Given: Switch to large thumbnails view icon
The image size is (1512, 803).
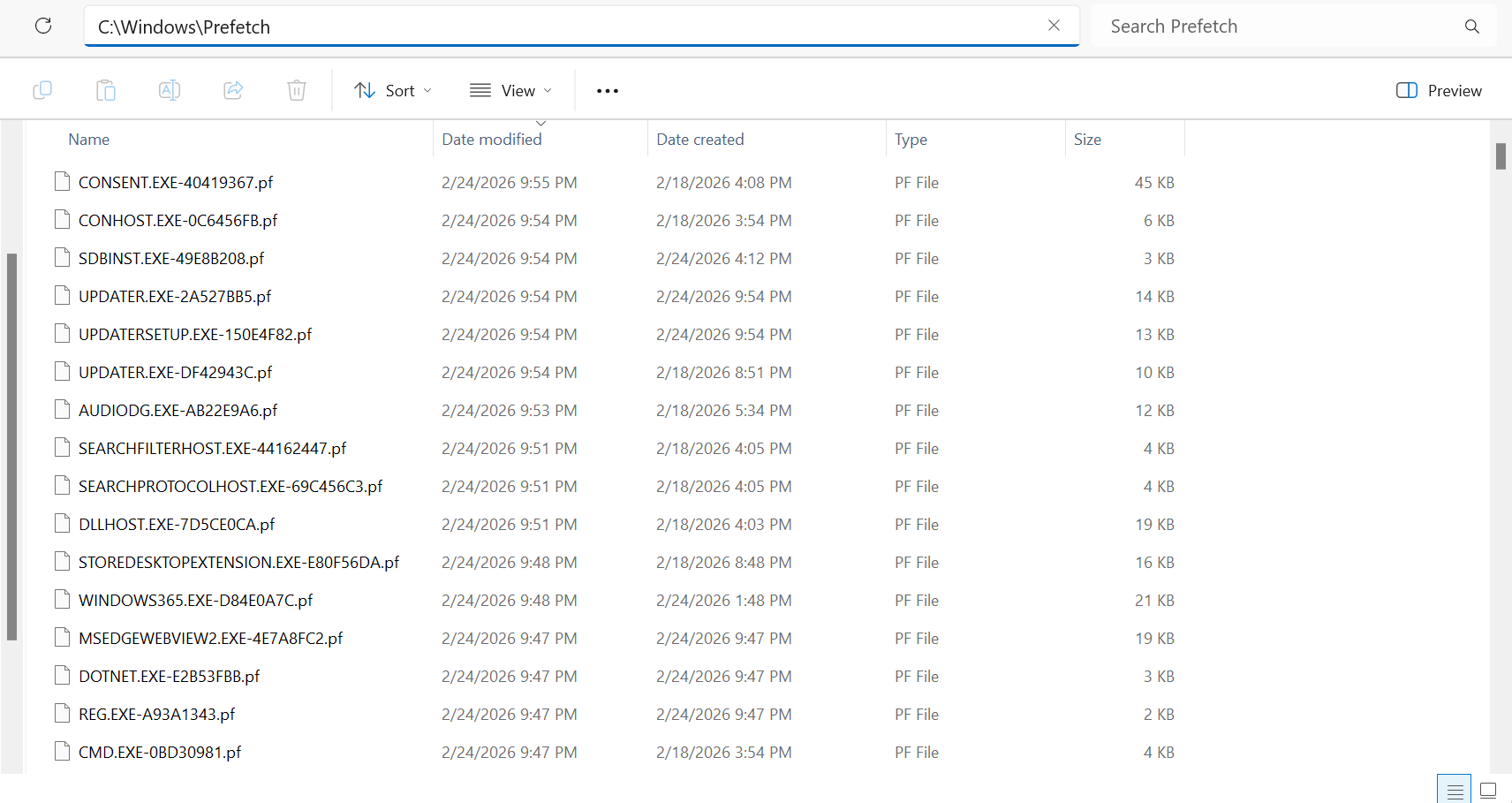Looking at the screenshot, I should pyautogui.click(x=1488, y=790).
